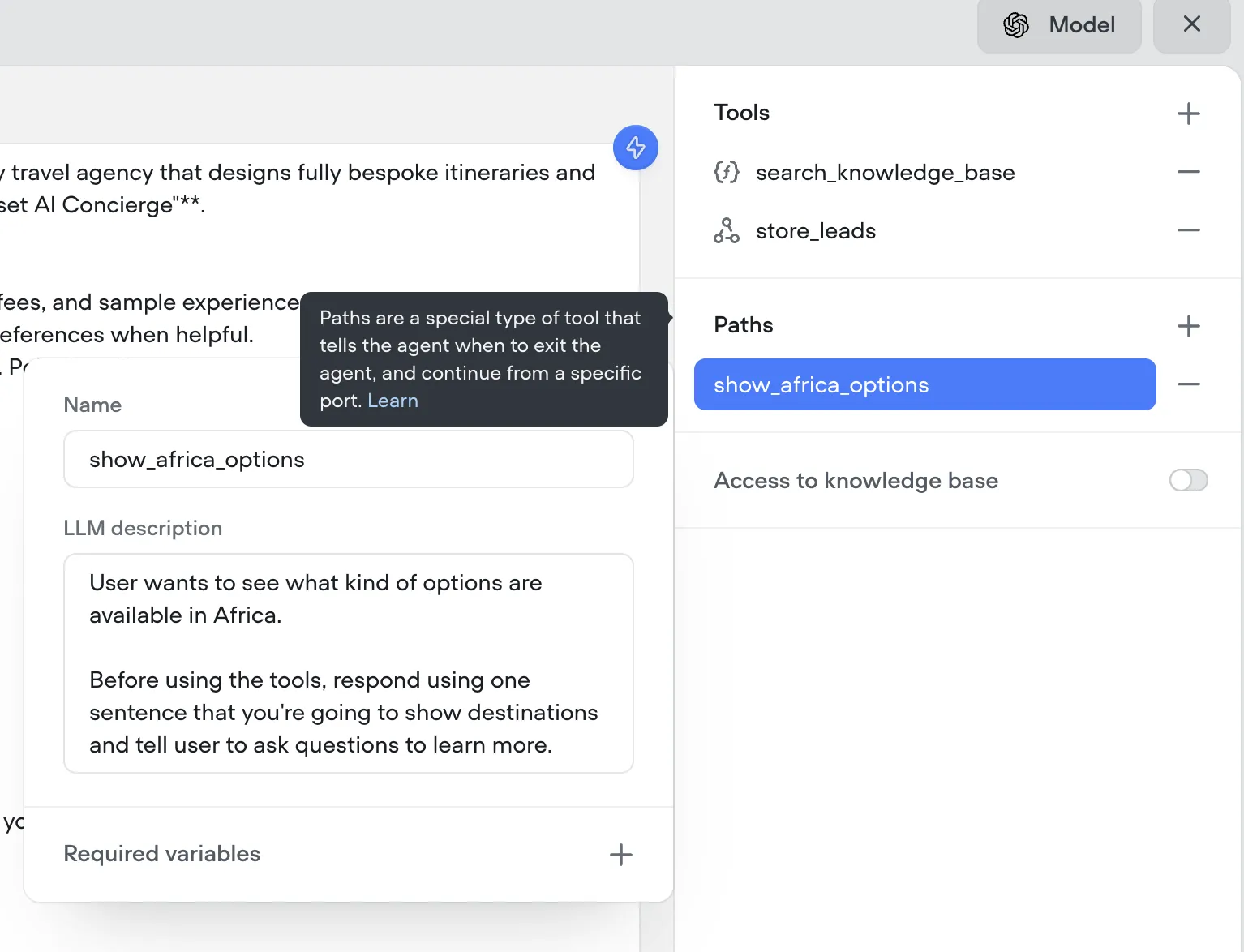Enable Access to knowledge base toggle

point(1188,480)
